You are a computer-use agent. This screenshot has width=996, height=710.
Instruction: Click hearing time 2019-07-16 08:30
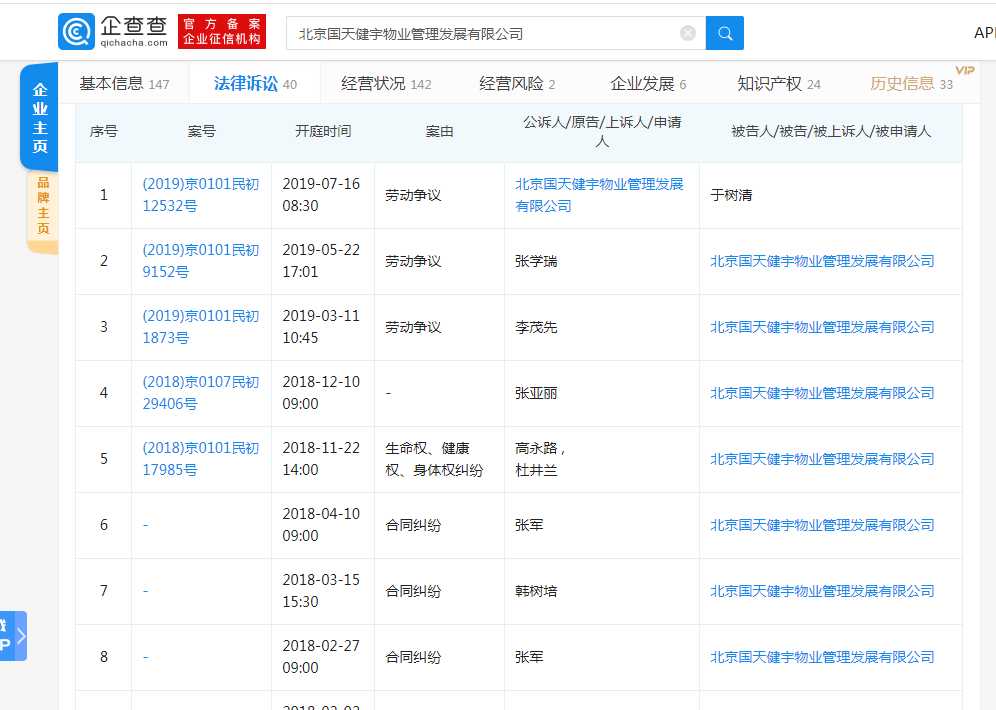tap(321, 195)
